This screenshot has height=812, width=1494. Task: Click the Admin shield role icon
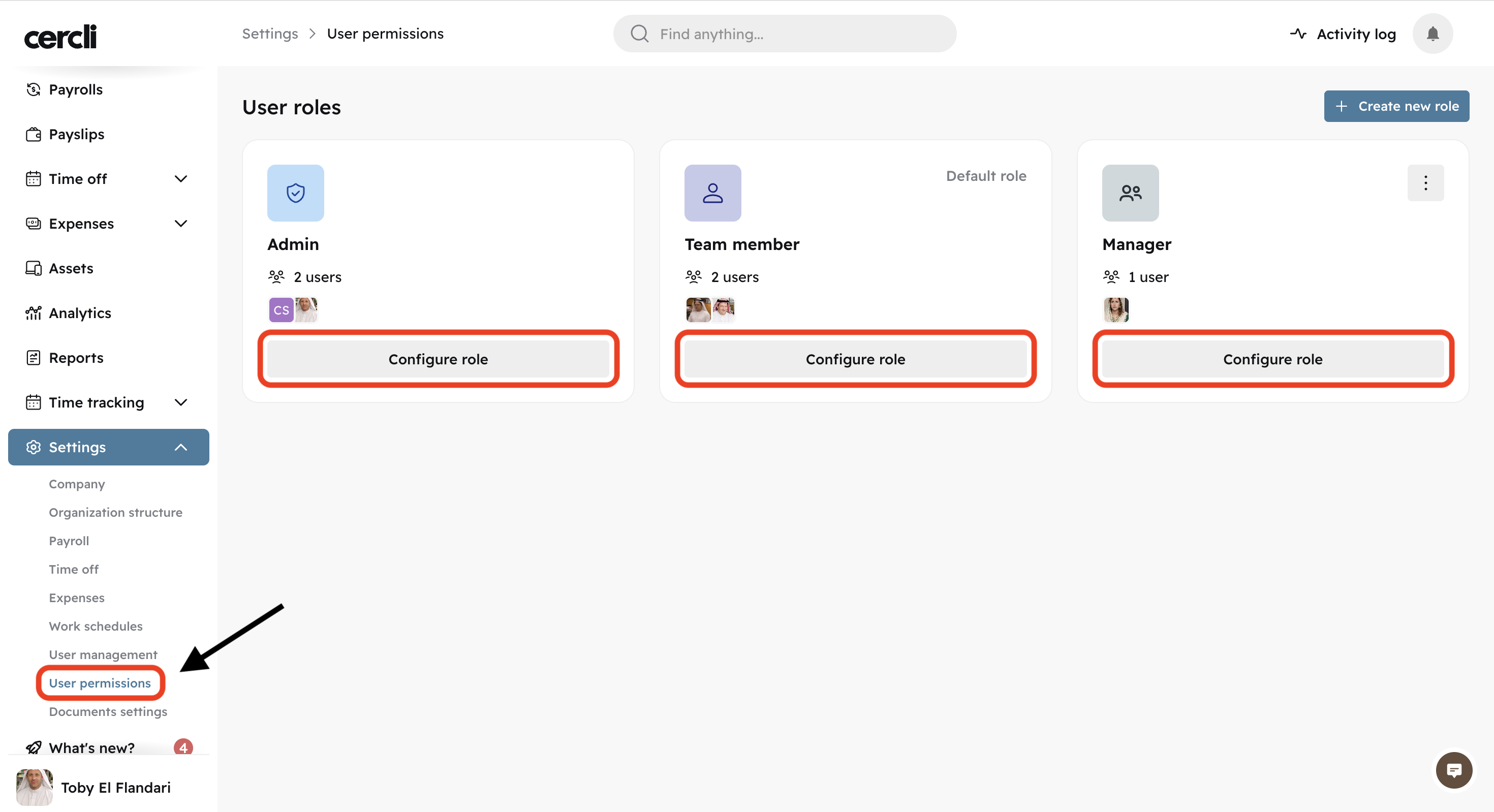click(295, 193)
